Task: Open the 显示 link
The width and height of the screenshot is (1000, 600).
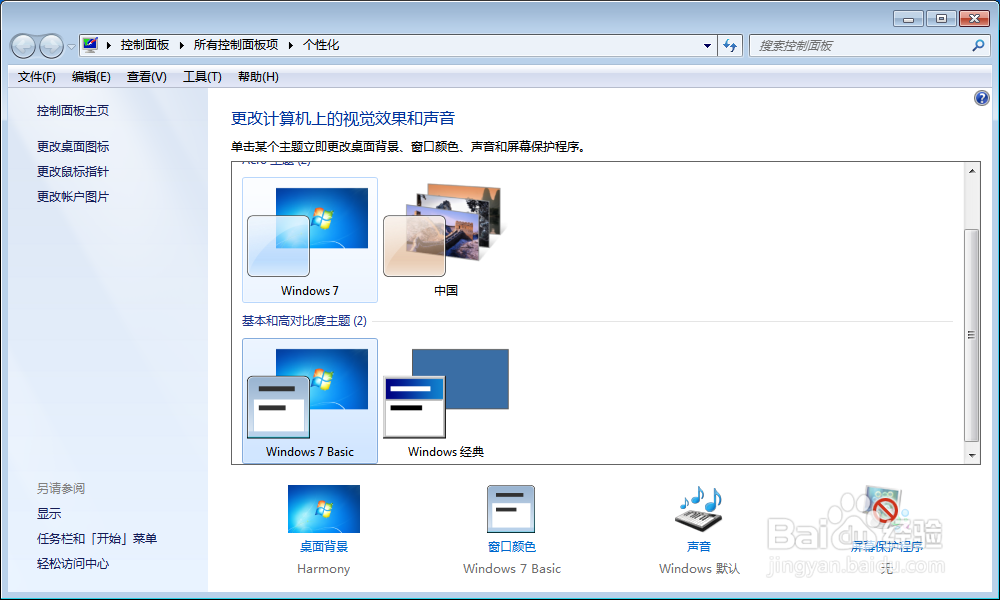Action: coord(49,513)
